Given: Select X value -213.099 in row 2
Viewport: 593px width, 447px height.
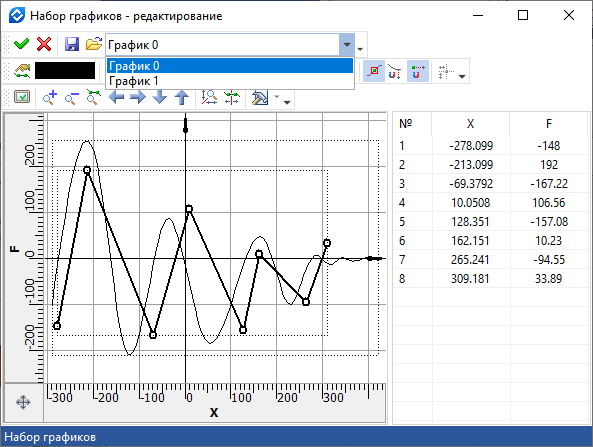Looking at the screenshot, I should click(471, 165).
